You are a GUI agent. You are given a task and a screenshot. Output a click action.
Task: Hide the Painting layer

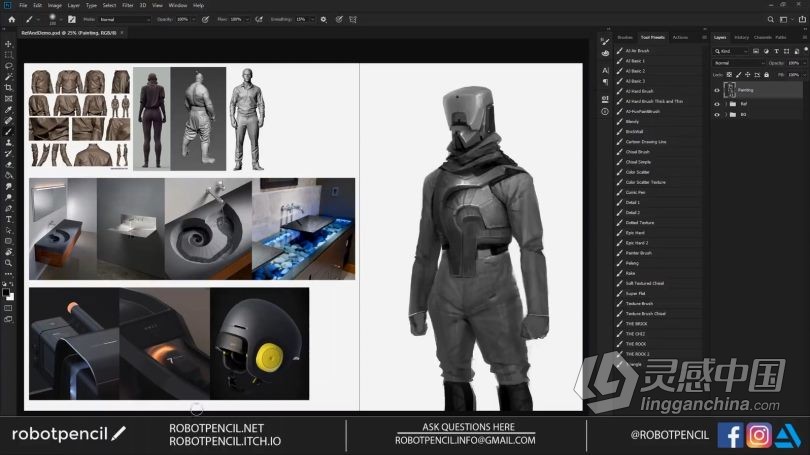[x=716, y=90]
